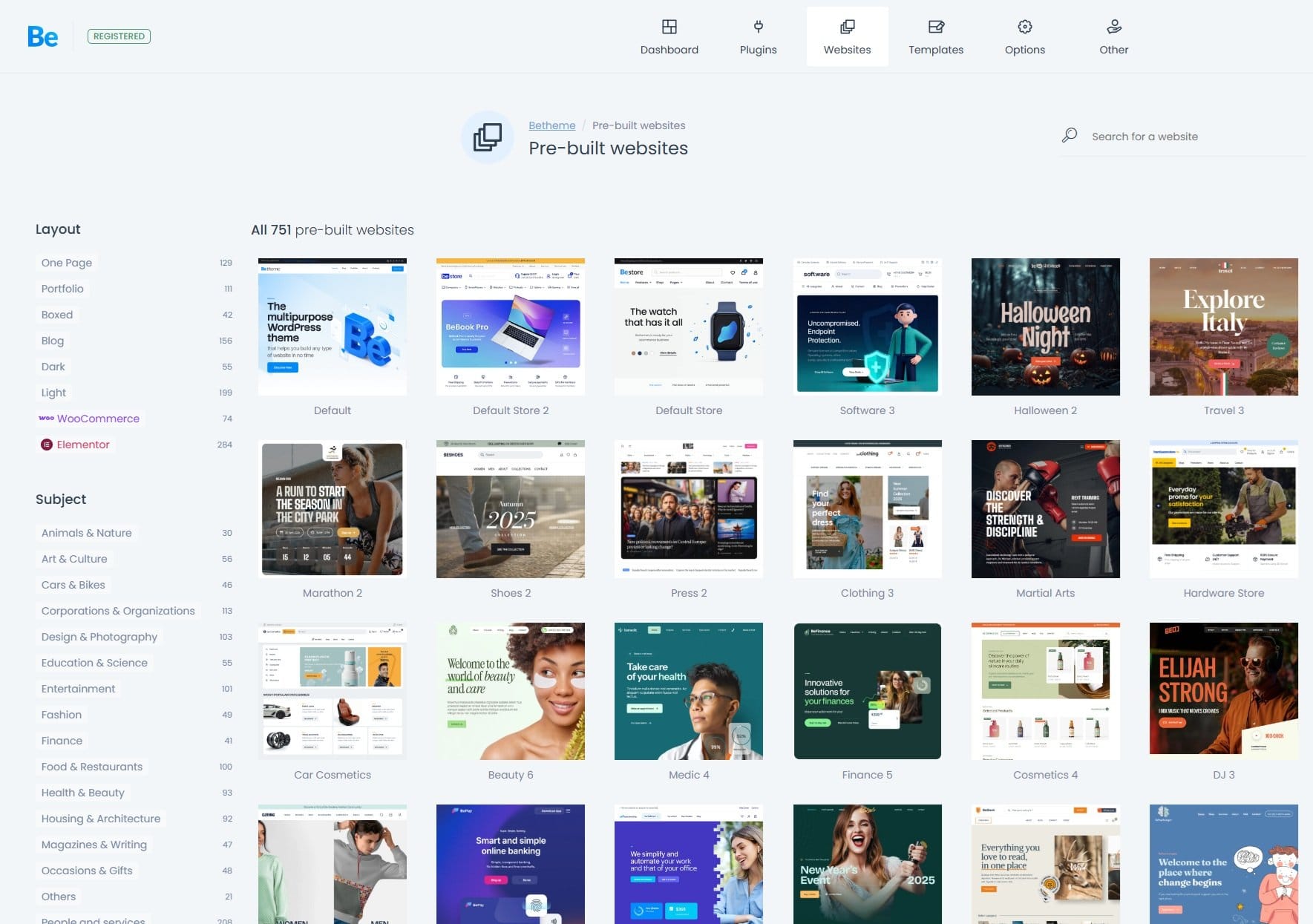This screenshot has height=924, width=1313.
Task: Click the REGISTERED badge
Action: point(119,36)
